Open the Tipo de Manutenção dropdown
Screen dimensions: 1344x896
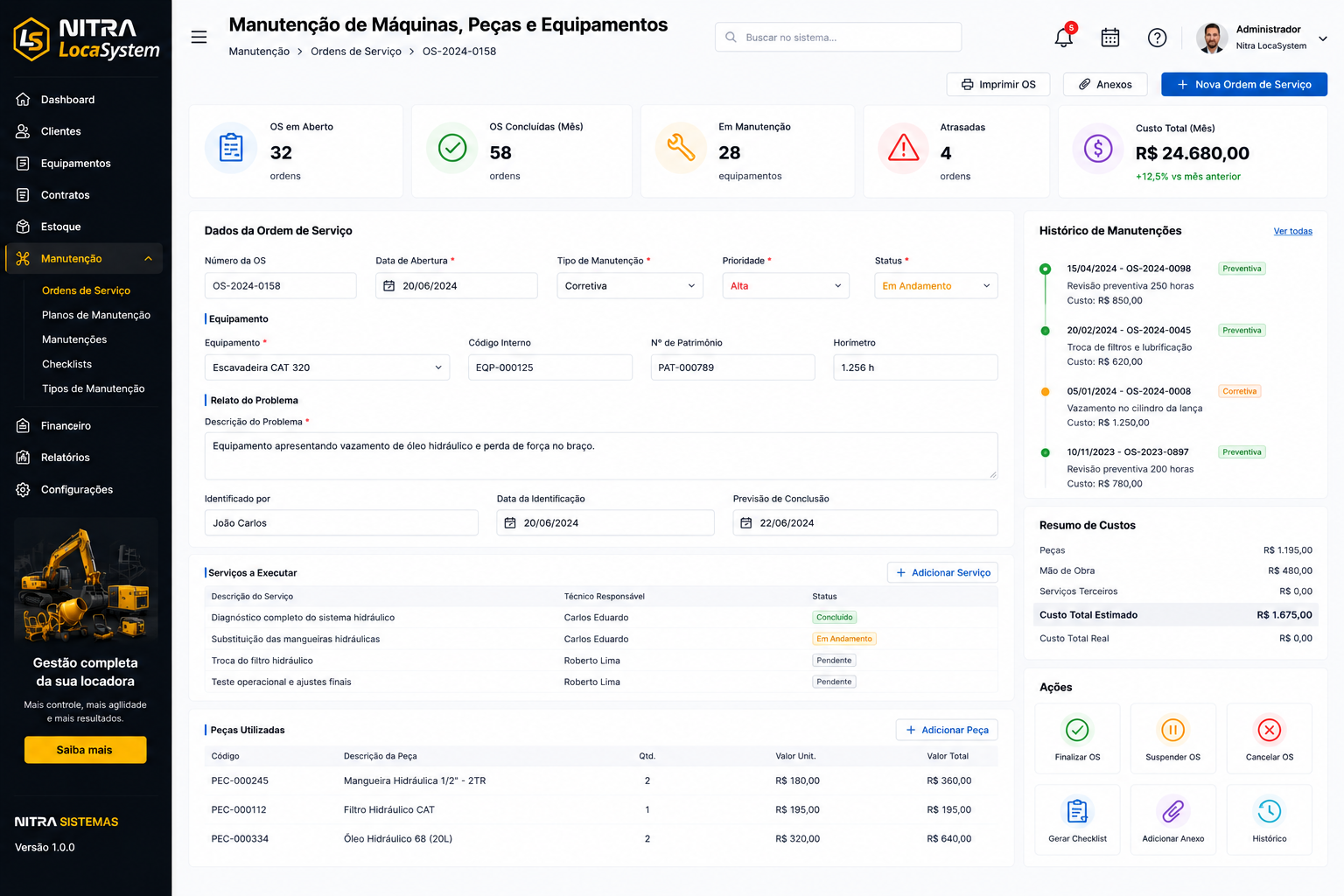[630, 286]
